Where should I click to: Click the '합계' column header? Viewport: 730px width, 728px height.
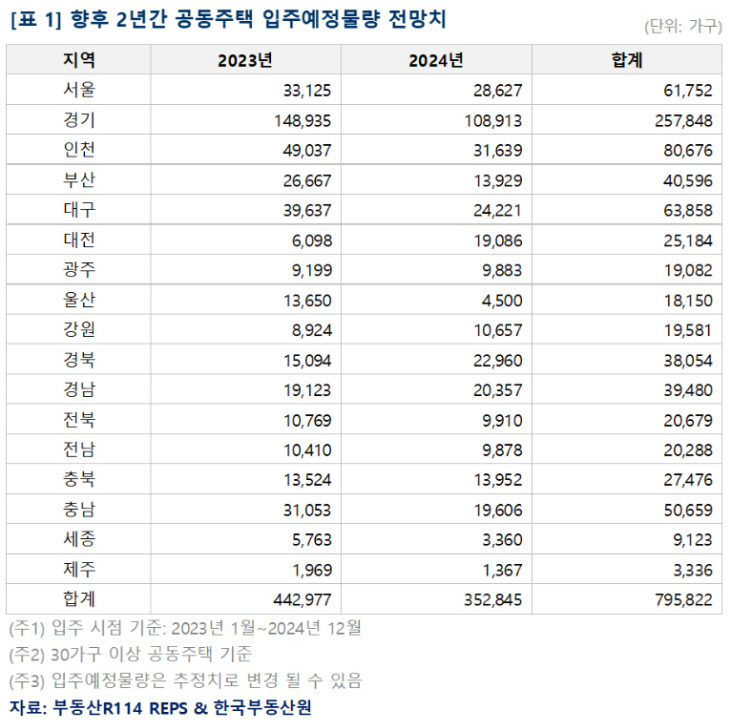click(x=627, y=60)
